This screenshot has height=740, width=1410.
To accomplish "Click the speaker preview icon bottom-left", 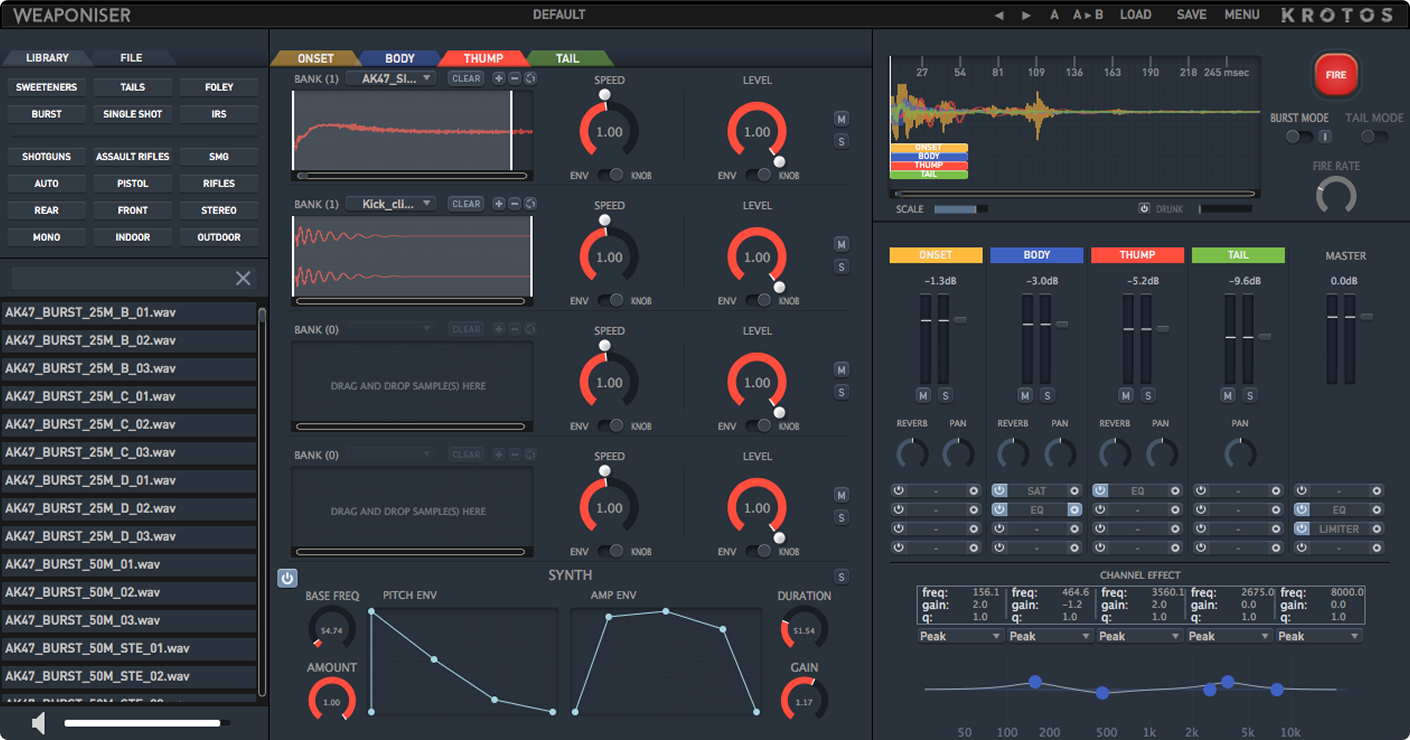I will click(40, 722).
